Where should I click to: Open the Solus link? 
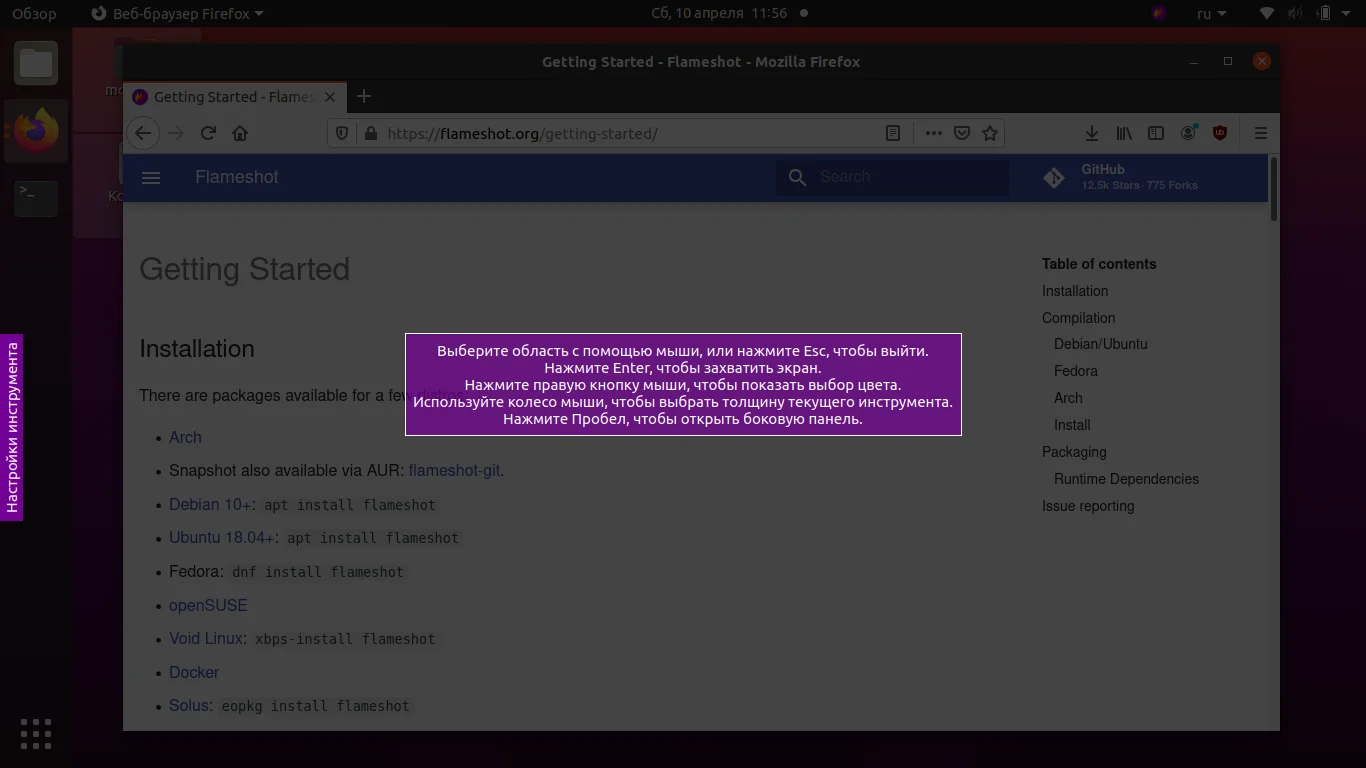click(189, 706)
